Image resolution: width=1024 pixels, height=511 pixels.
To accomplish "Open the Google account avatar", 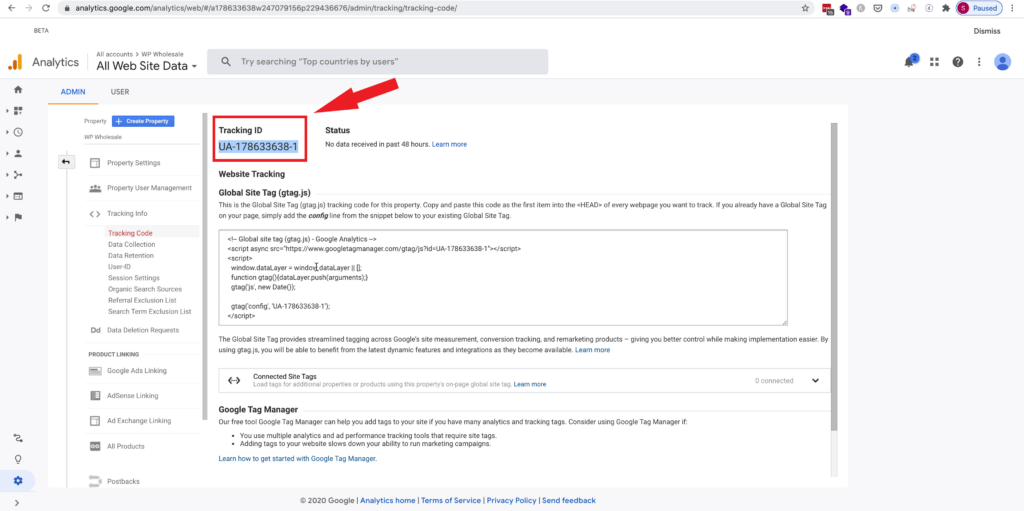I will pyautogui.click(x=1002, y=61).
